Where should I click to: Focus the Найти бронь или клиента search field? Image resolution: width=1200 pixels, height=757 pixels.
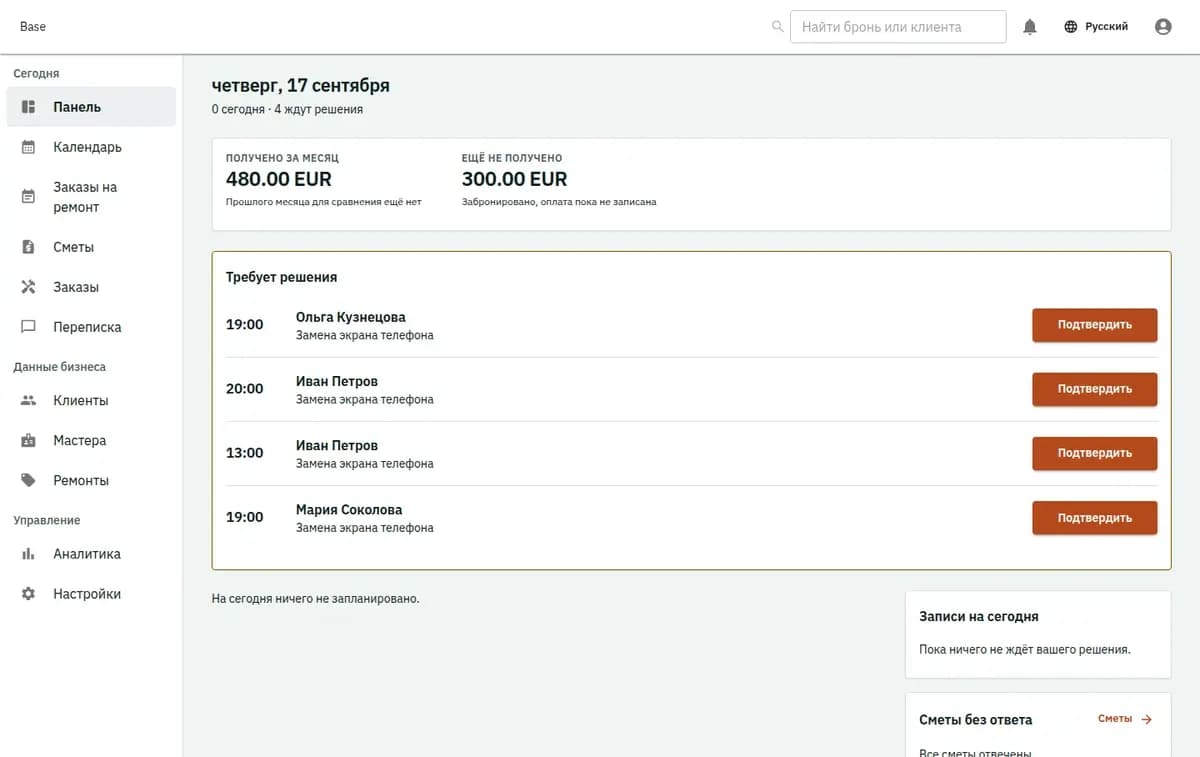(898, 27)
